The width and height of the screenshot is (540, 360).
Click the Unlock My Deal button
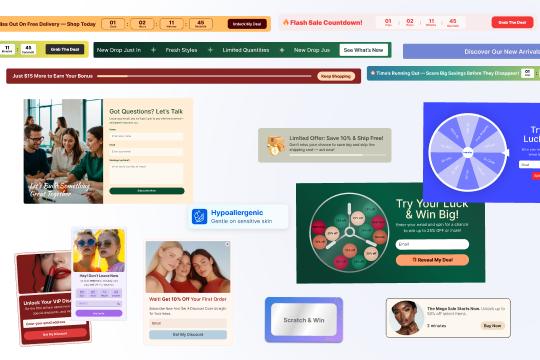pos(247,24)
